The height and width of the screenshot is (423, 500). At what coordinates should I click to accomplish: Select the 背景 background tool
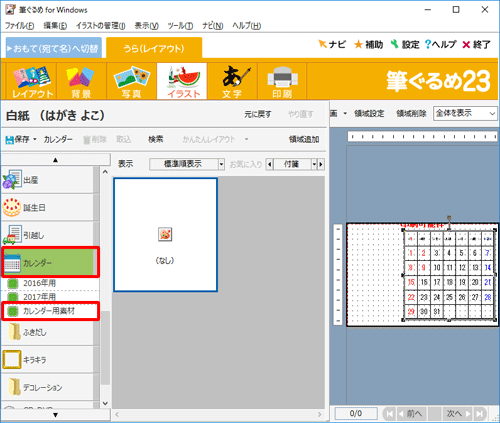tap(81, 81)
